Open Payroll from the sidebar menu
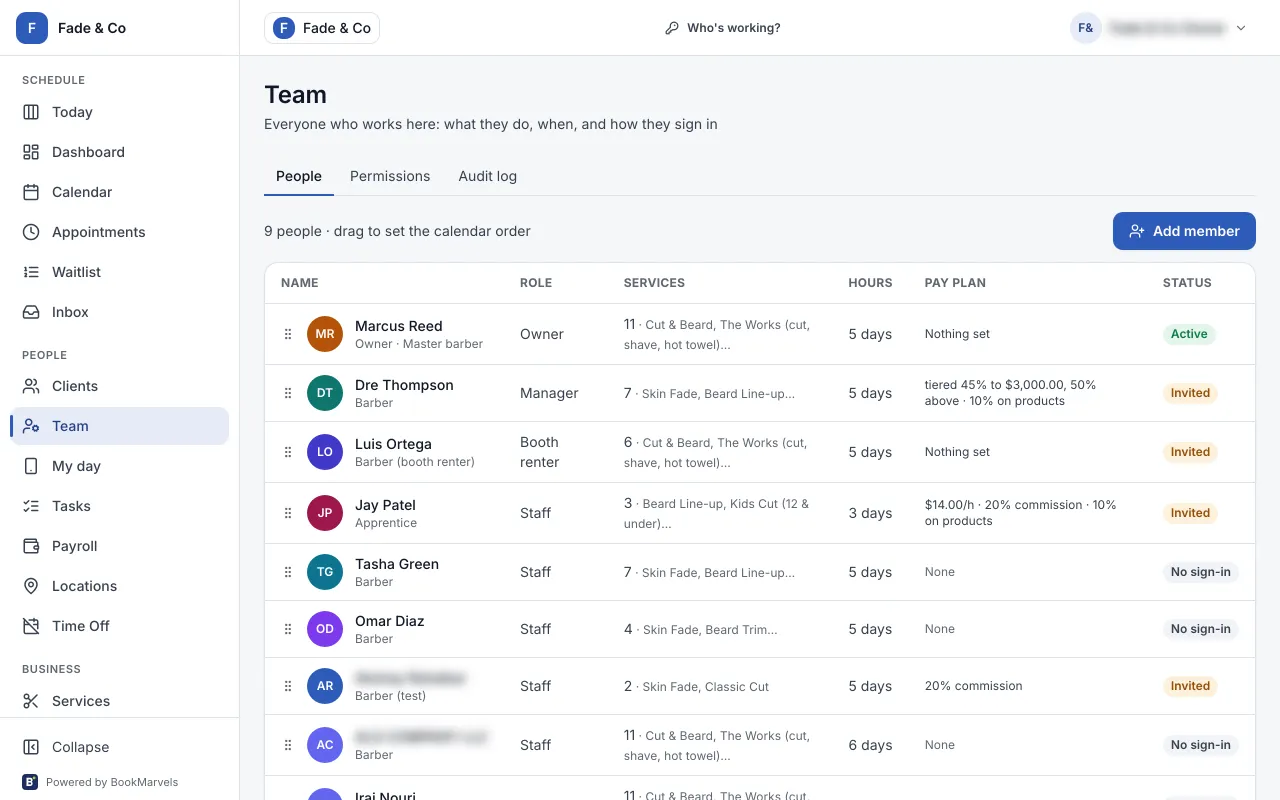Image resolution: width=1280 pixels, height=800 pixels. point(120,546)
